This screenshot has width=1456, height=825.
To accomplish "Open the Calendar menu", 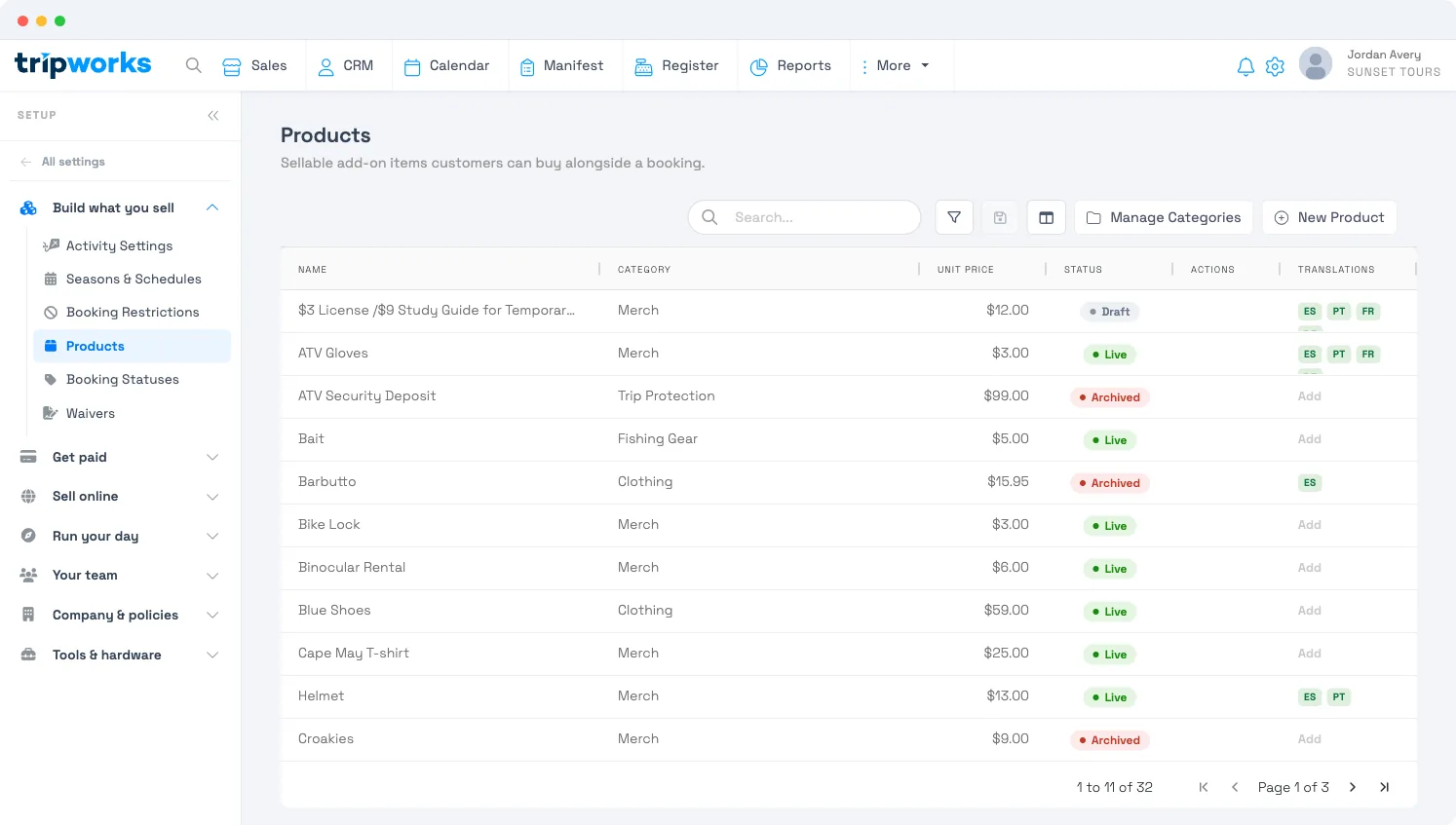I will click(447, 65).
